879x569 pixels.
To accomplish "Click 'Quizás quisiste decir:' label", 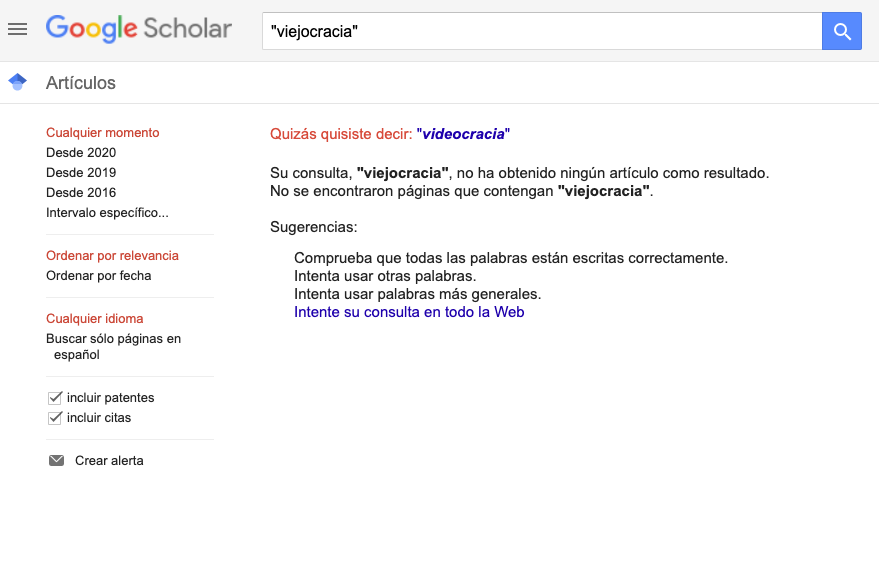I will (x=341, y=134).
